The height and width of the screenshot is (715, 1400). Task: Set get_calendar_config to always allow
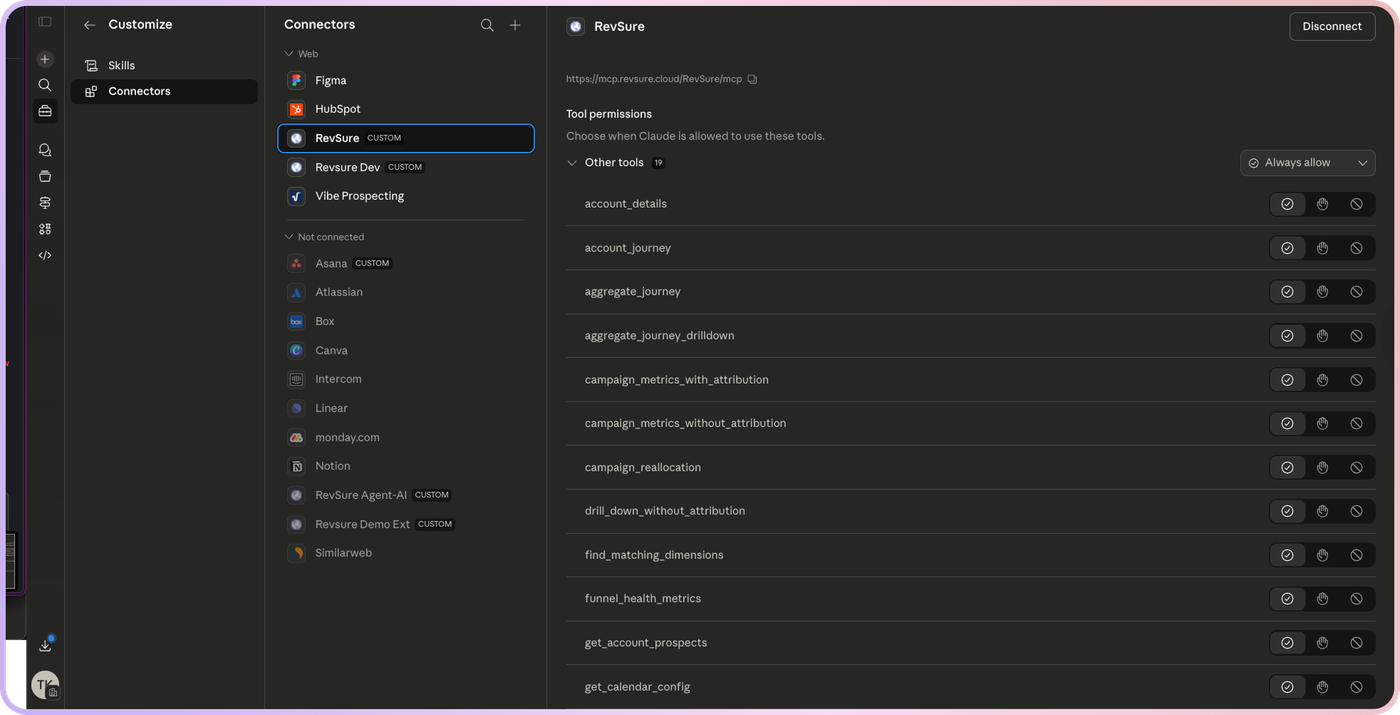click(1287, 687)
